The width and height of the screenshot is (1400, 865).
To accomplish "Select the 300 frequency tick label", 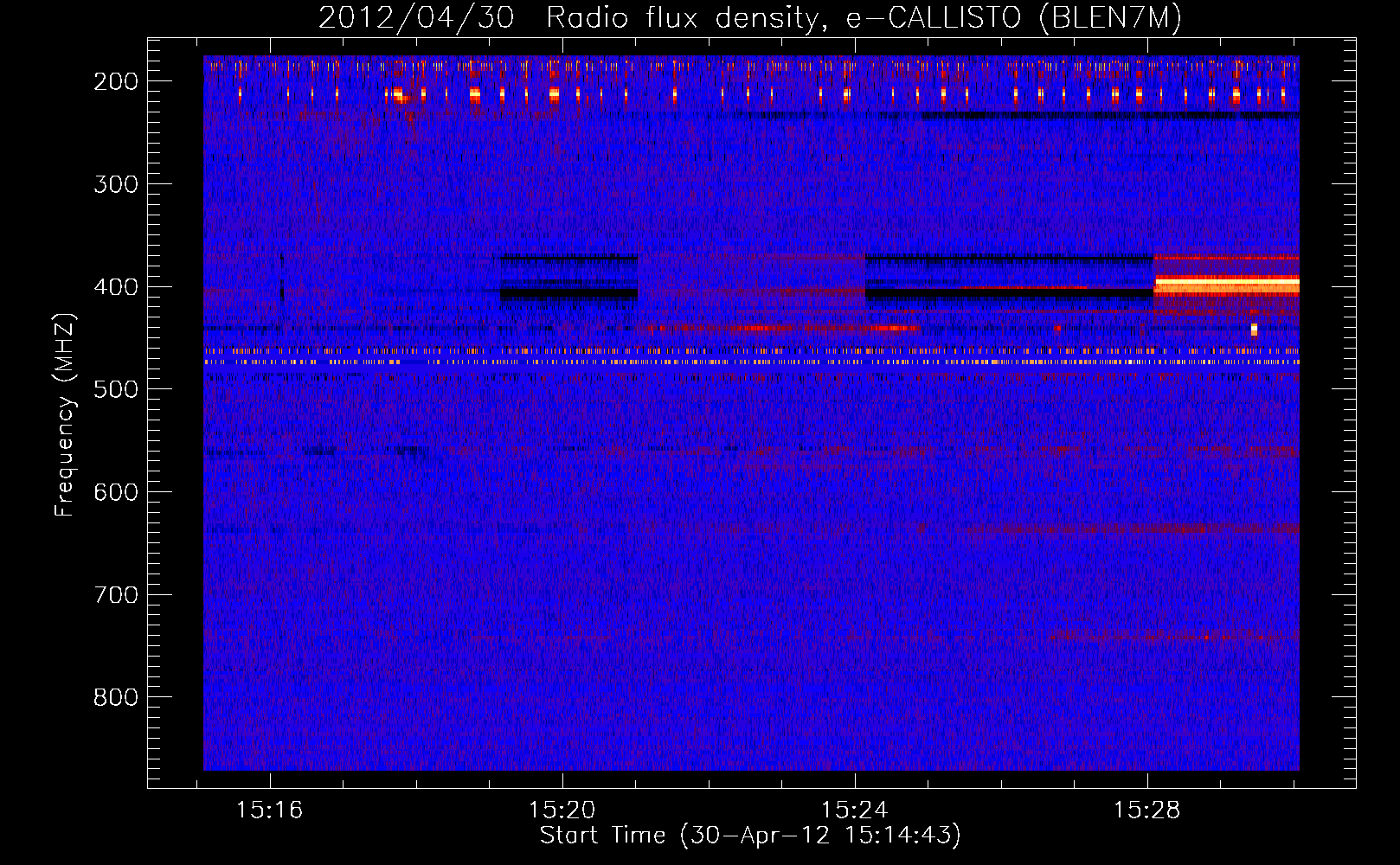I will click(x=116, y=184).
